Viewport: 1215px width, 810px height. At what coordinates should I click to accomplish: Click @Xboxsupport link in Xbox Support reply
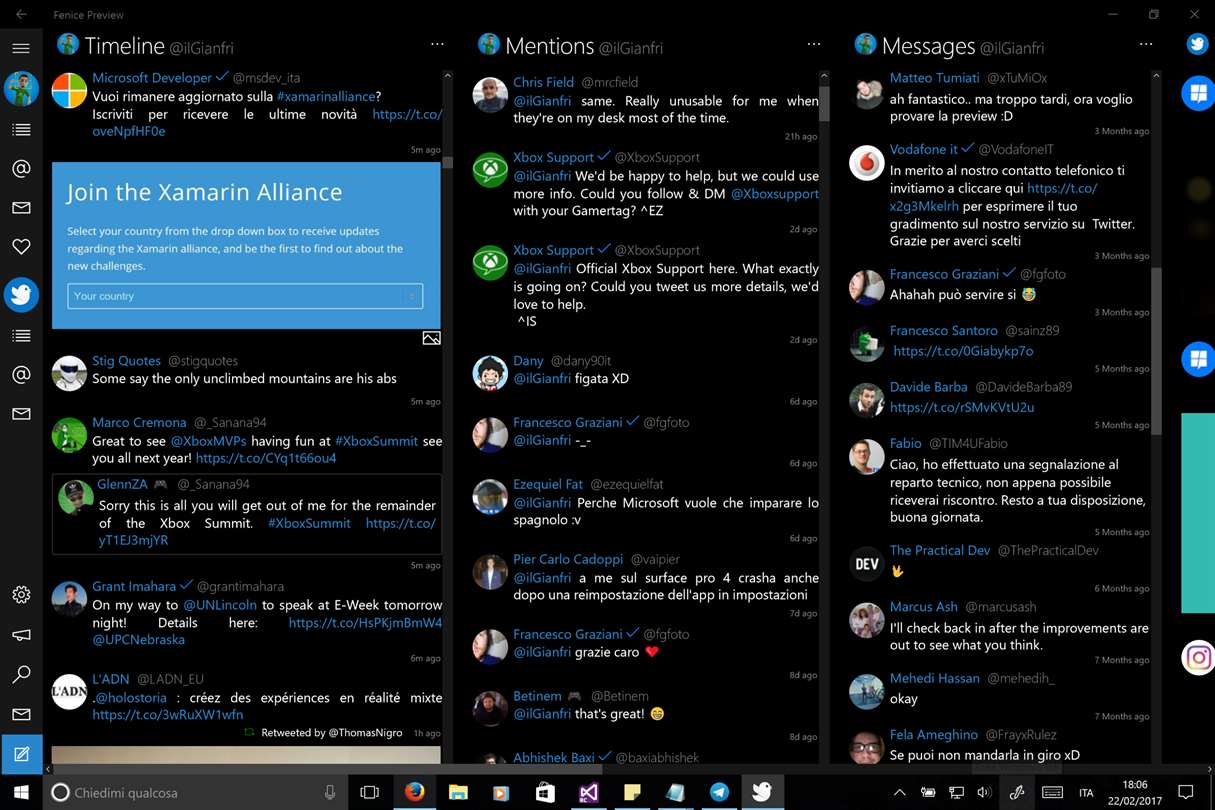[x=774, y=194]
